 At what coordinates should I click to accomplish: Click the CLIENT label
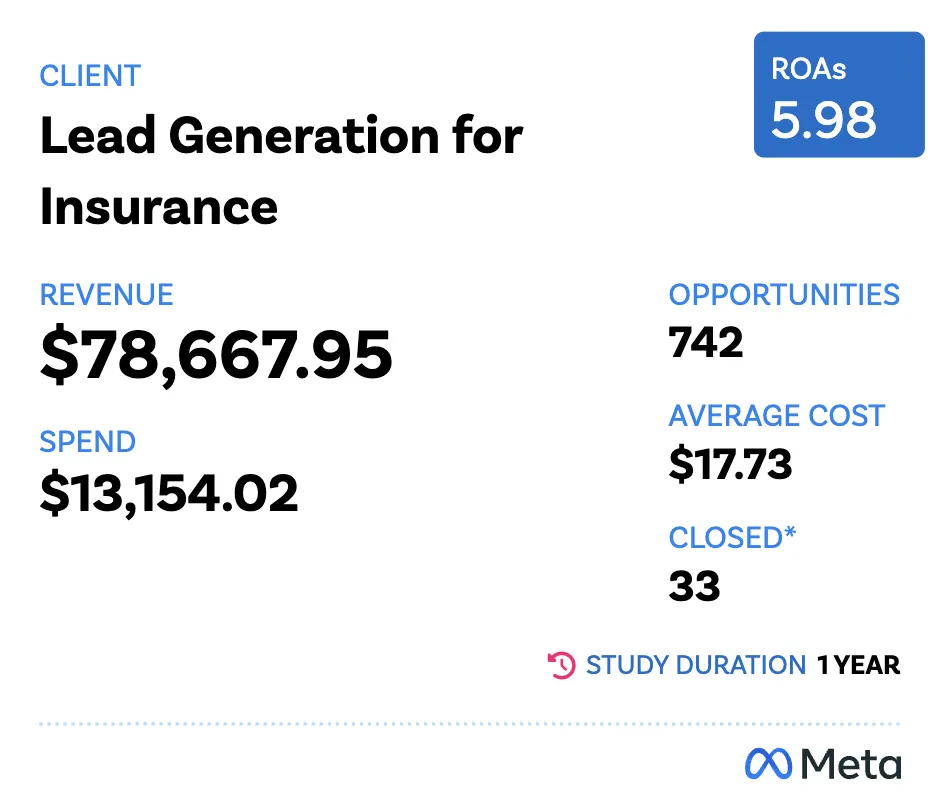(x=90, y=76)
